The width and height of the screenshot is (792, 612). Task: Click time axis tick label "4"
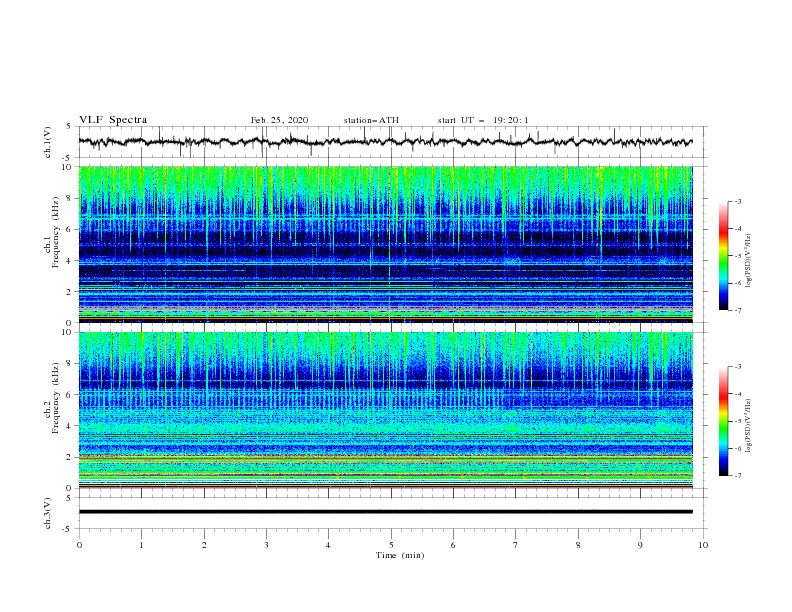(x=328, y=545)
